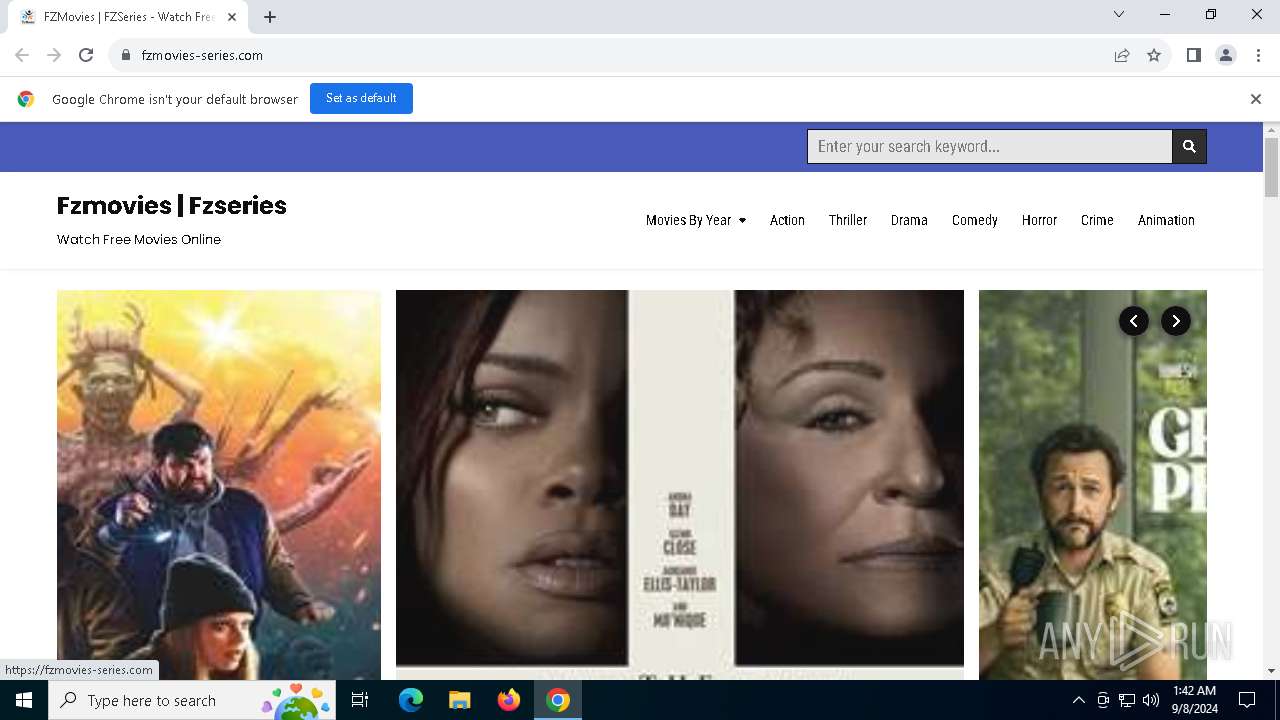Bookmark this tab with the star icon

[1154, 55]
